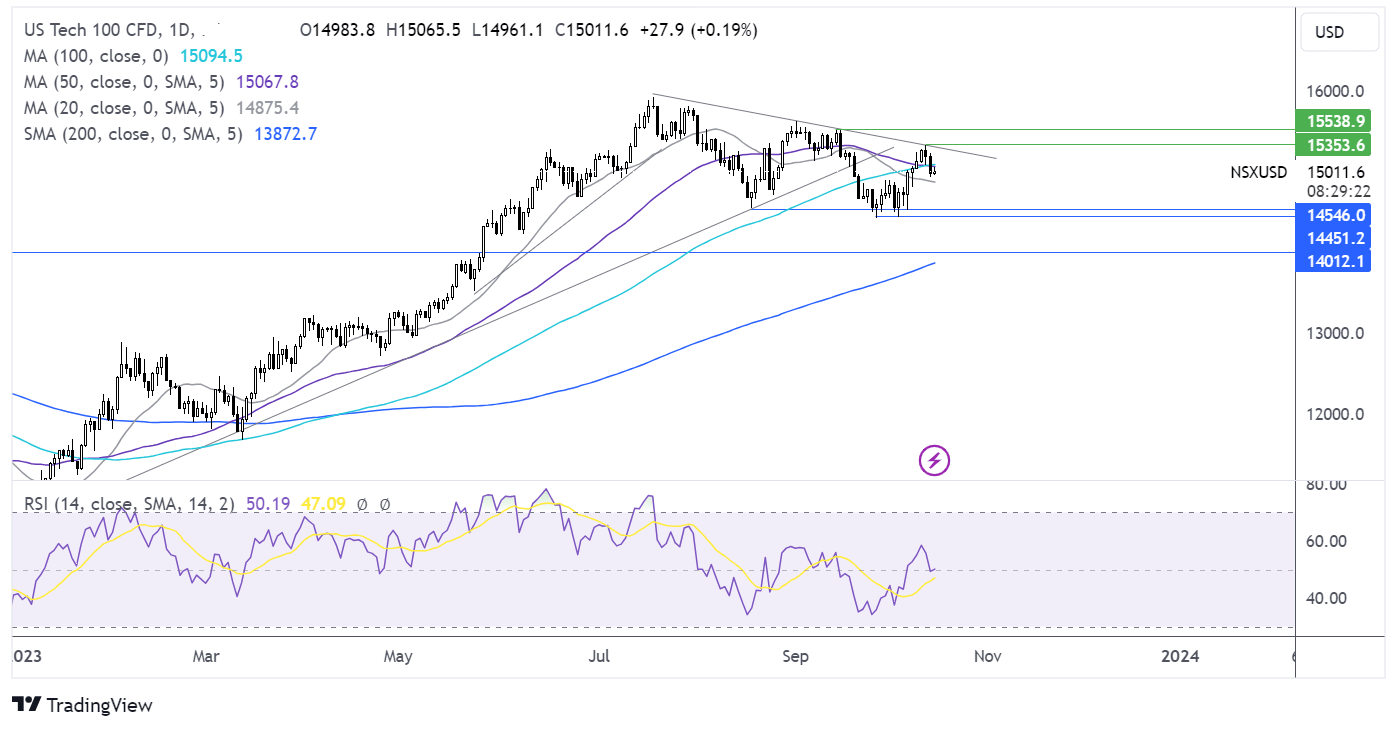The width and height of the screenshot is (1400, 731).
Task: Click the change value +27.9 (+0.19%)
Action: coord(697,30)
